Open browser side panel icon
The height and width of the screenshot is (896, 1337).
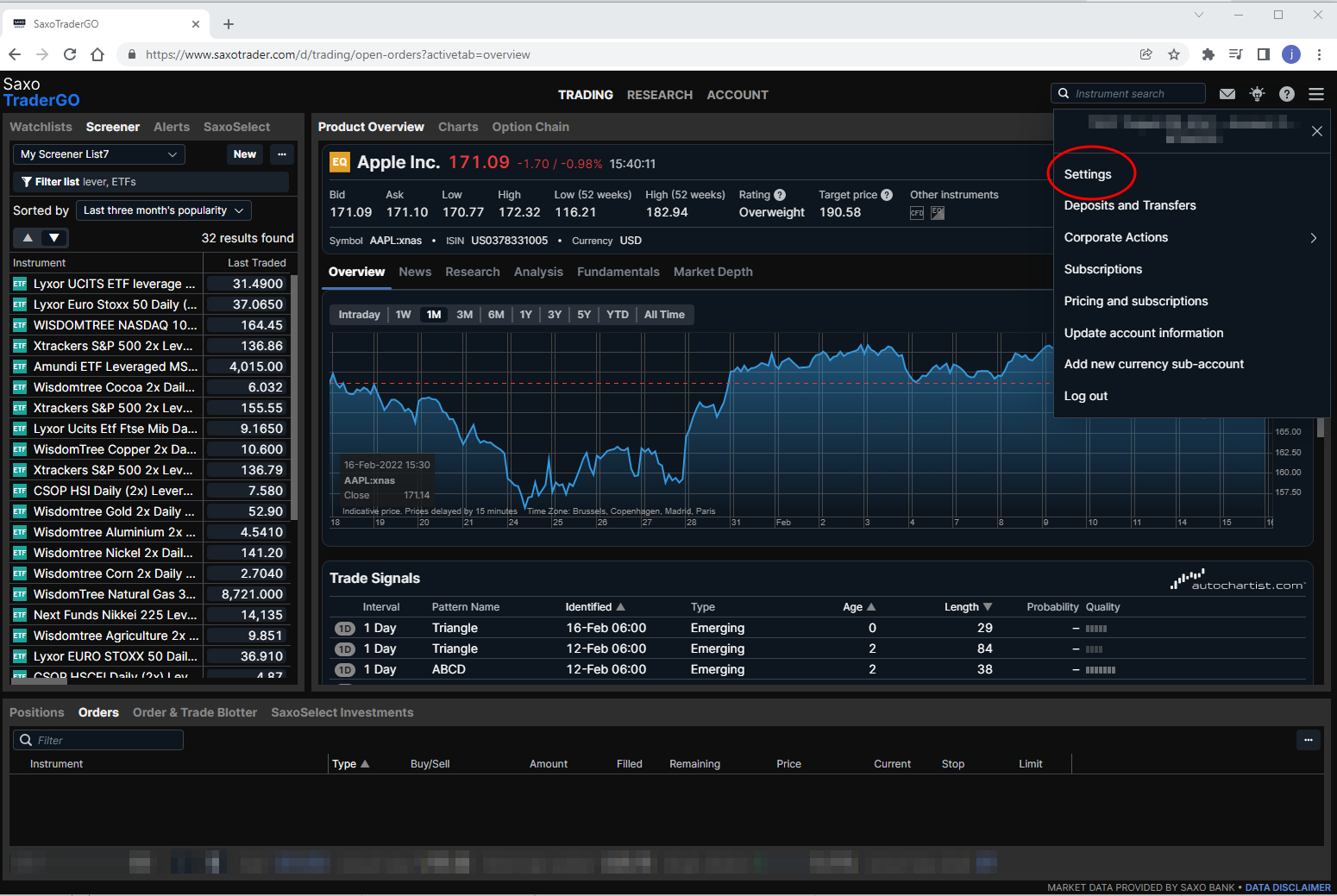point(1264,54)
